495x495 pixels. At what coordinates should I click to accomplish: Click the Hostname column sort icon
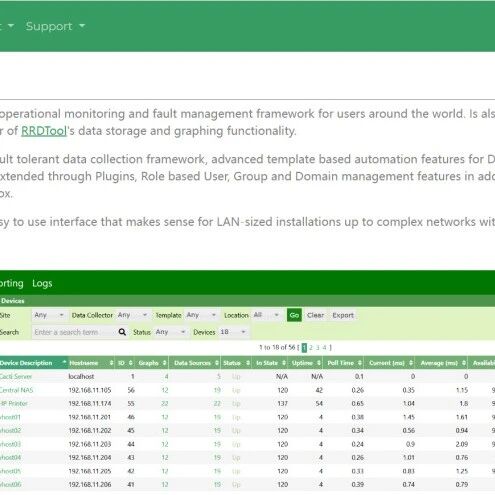pyautogui.click(x=111, y=363)
